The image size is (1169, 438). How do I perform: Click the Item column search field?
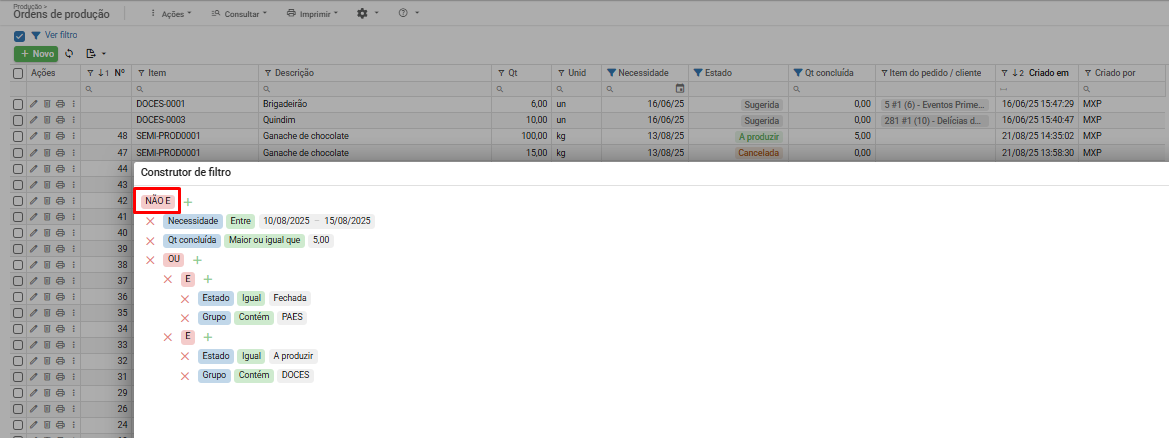pos(195,89)
